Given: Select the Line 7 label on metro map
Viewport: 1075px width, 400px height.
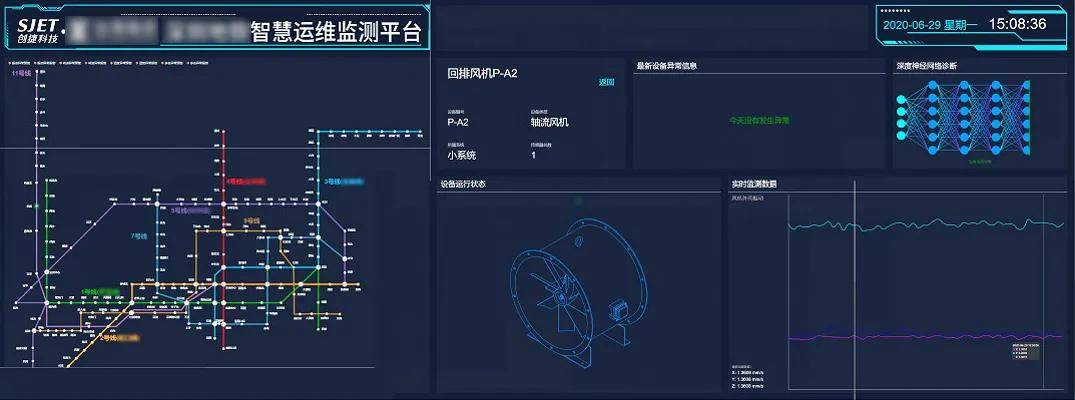Looking at the screenshot, I should [x=138, y=235].
